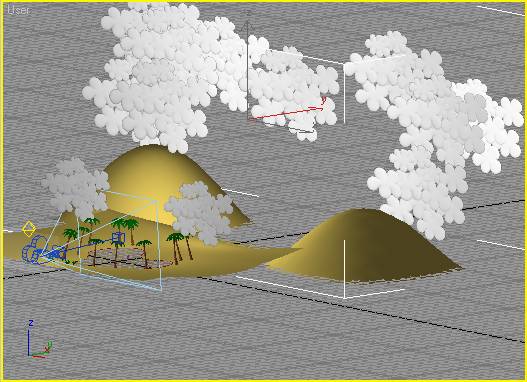Click the world axis tripod indicator

click(x=39, y=339)
